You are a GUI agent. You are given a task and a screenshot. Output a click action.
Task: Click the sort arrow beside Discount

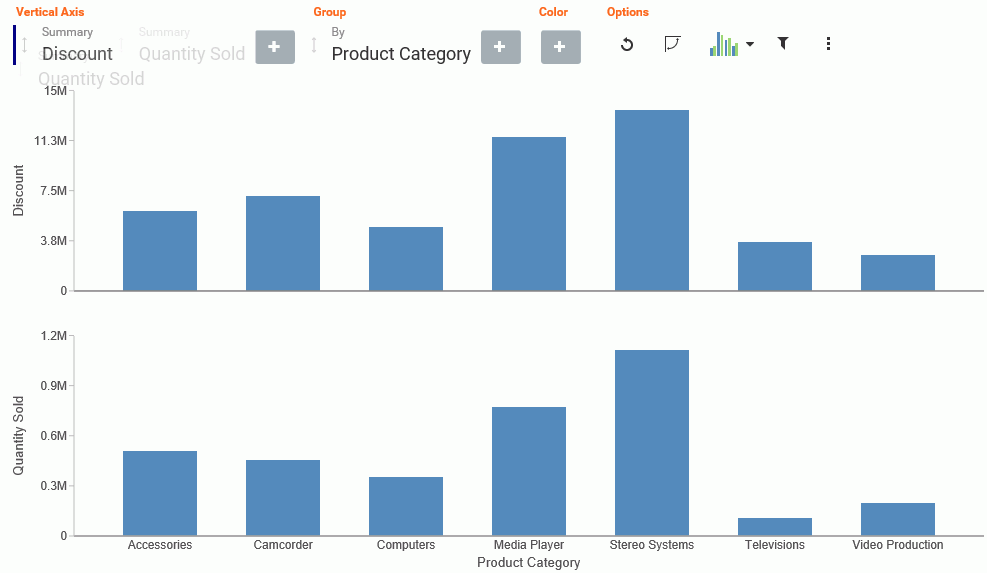point(25,45)
